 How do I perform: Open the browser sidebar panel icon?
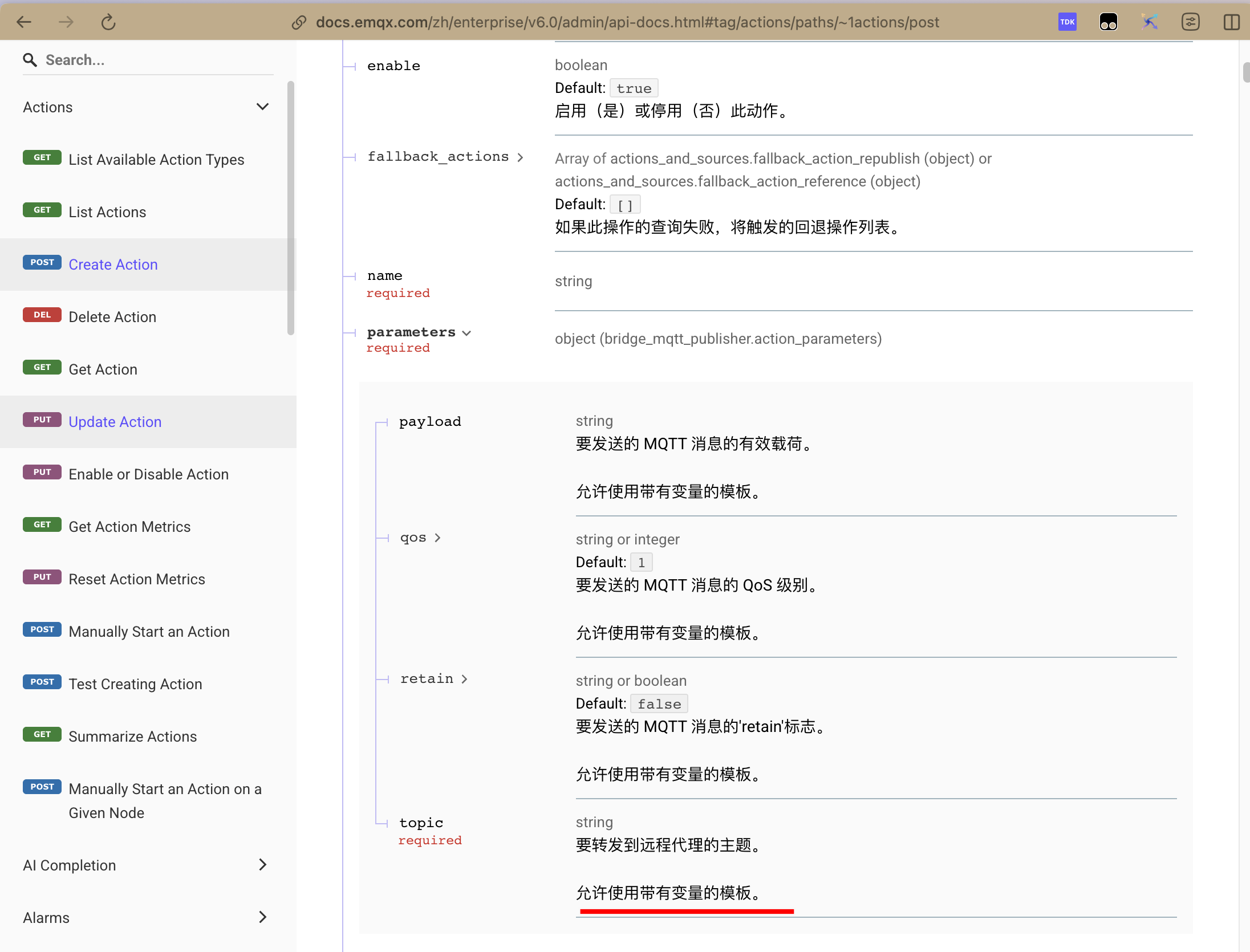click(x=1231, y=22)
